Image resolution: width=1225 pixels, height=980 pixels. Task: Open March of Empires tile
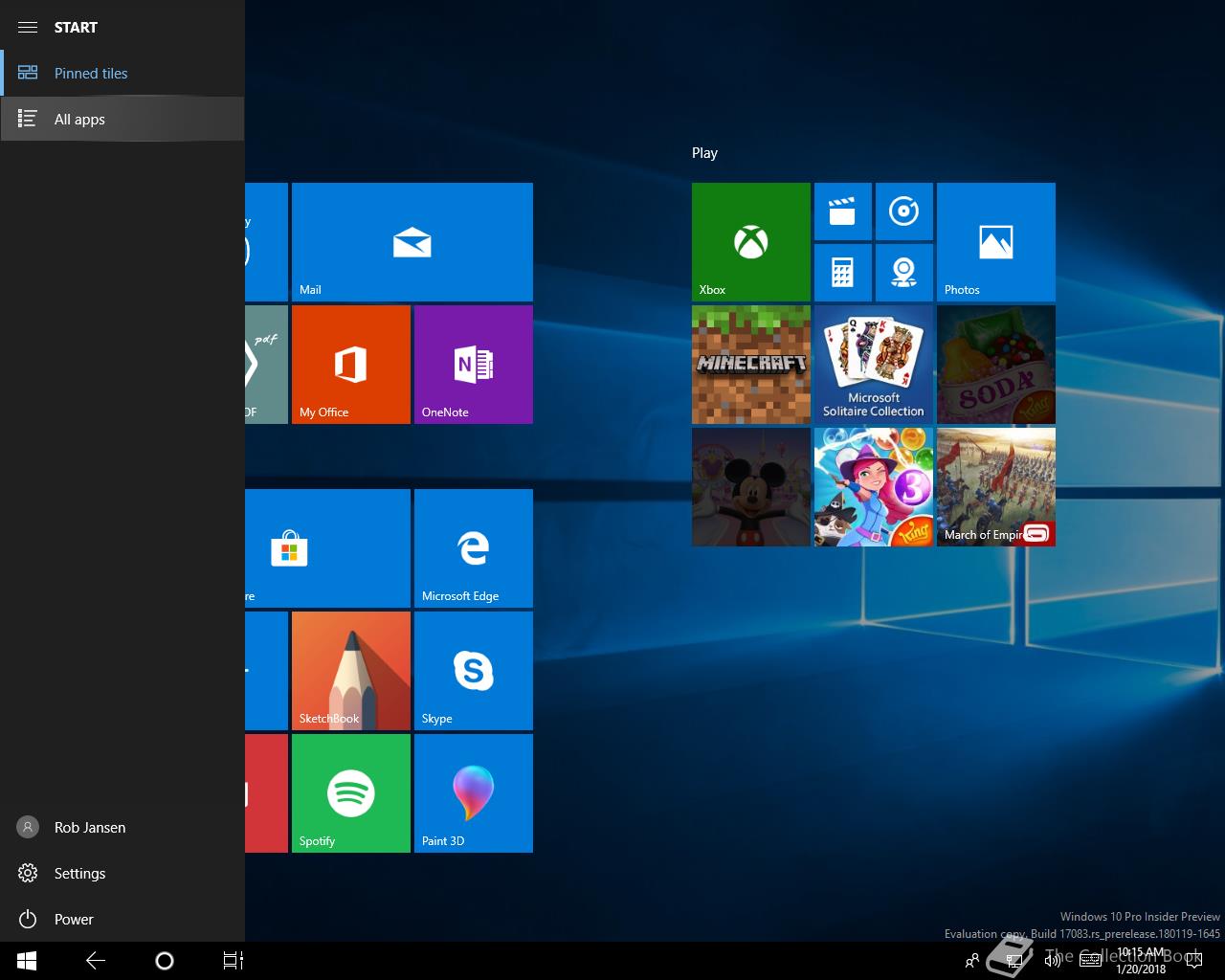tap(996, 487)
